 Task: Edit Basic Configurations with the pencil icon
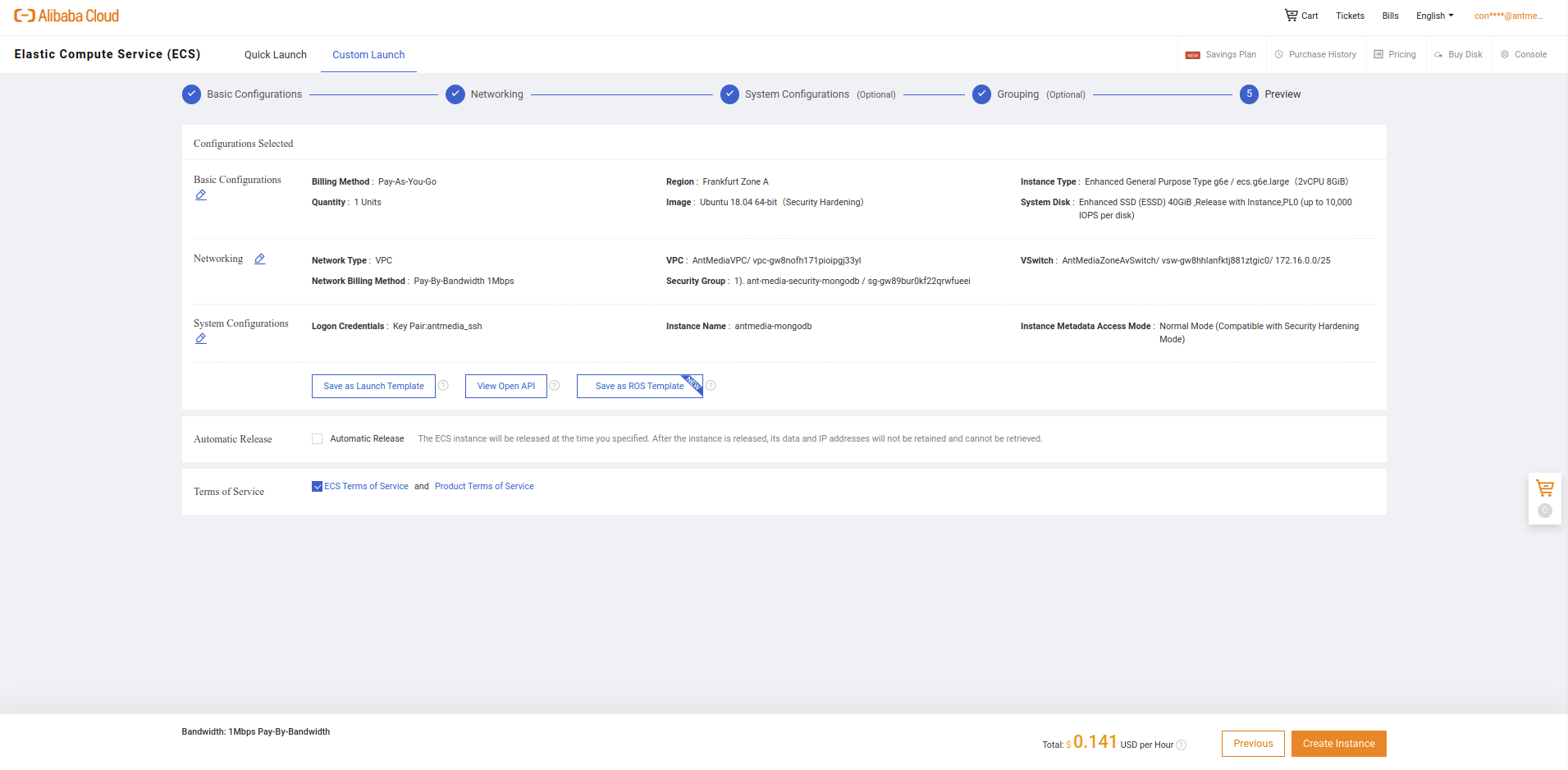[201, 195]
